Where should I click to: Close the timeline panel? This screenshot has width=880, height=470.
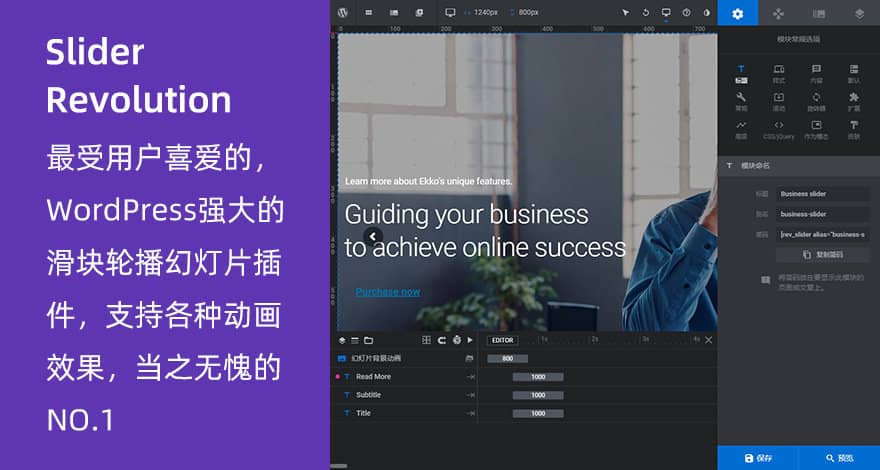pos(708,340)
